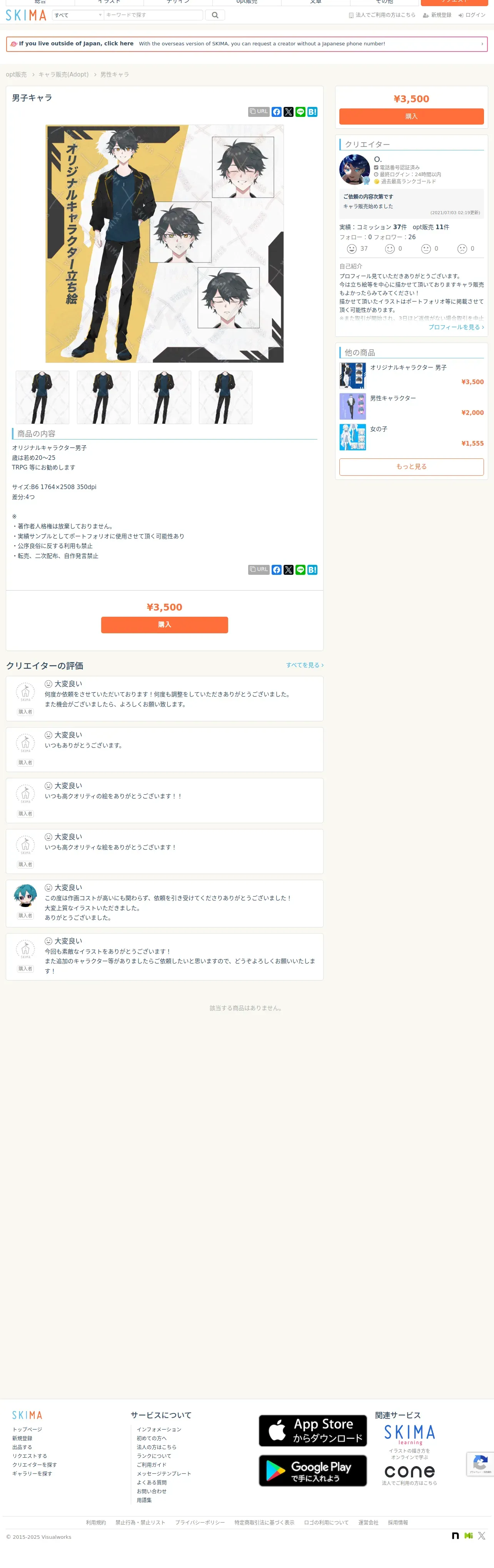Share on X using lower icon

coord(289,570)
